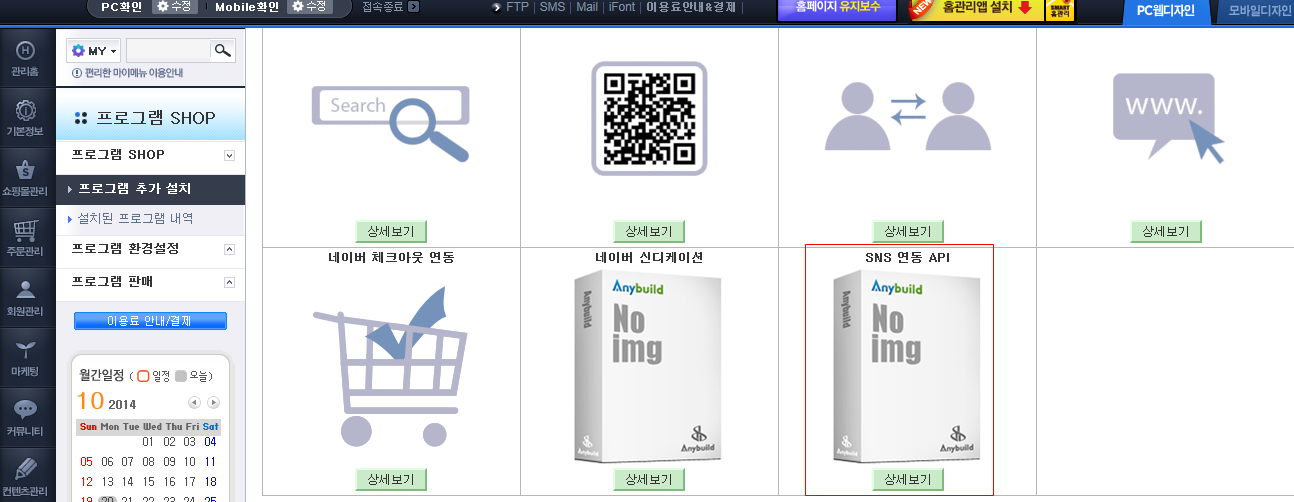Collapse the 프로그램 SHOP section arrow
Image resolution: width=1294 pixels, height=502 pixels.
click(x=229, y=156)
